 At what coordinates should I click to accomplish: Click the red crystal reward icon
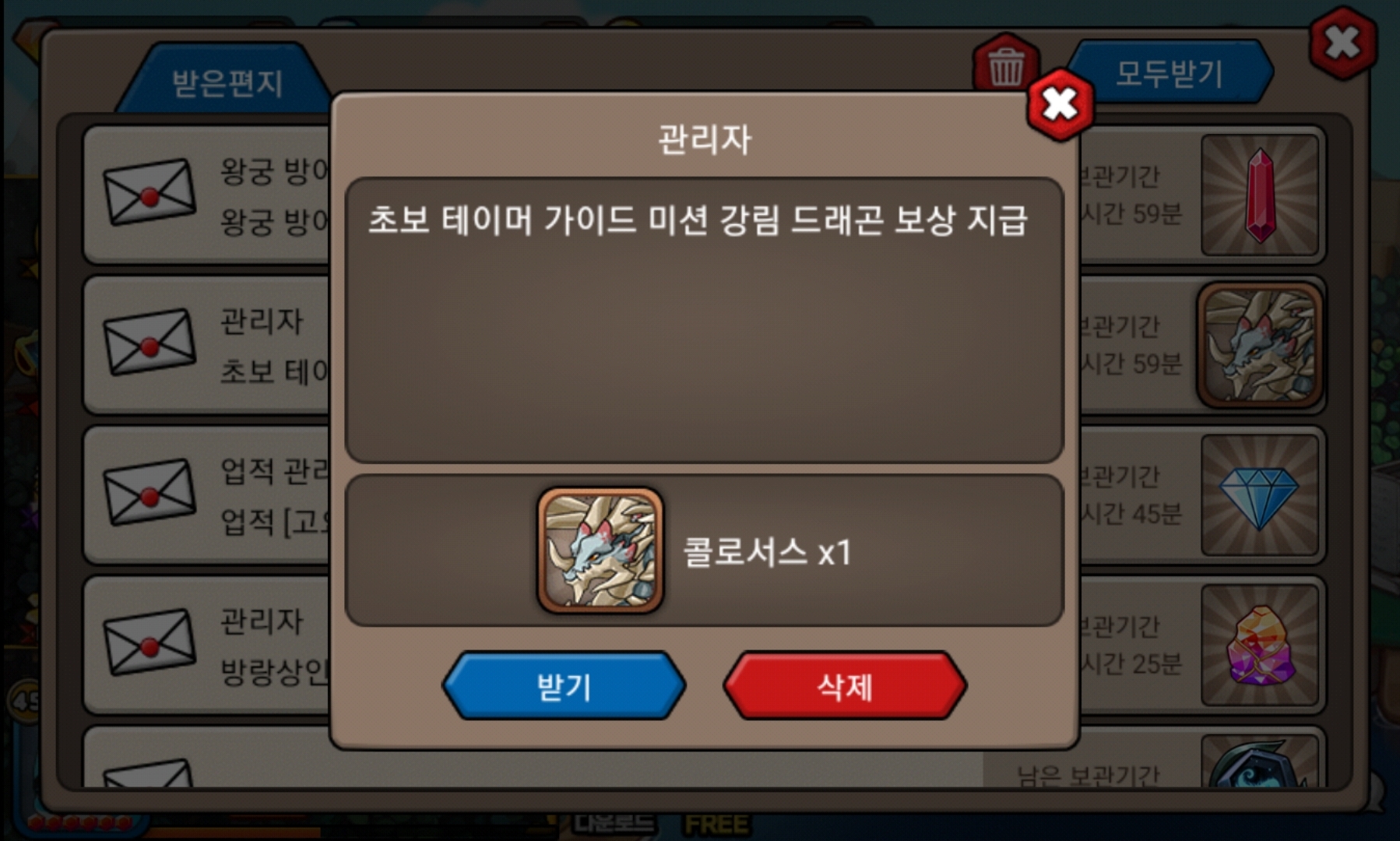(1259, 195)
